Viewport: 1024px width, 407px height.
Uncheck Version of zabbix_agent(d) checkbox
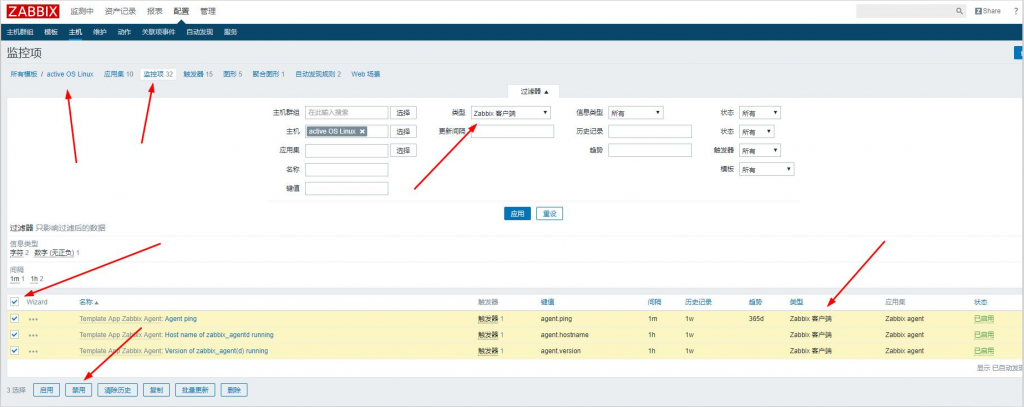point(14,351)
